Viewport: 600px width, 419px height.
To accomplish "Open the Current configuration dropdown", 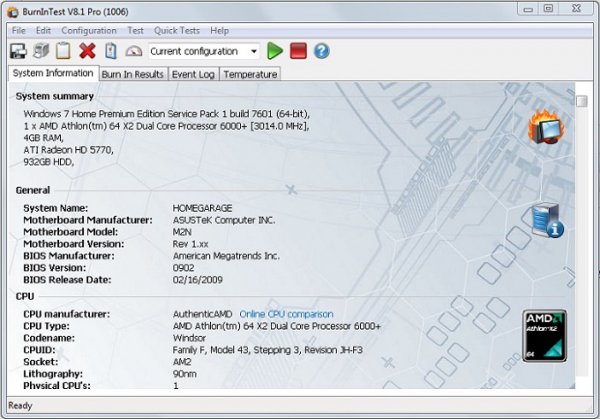I will 204,51.
